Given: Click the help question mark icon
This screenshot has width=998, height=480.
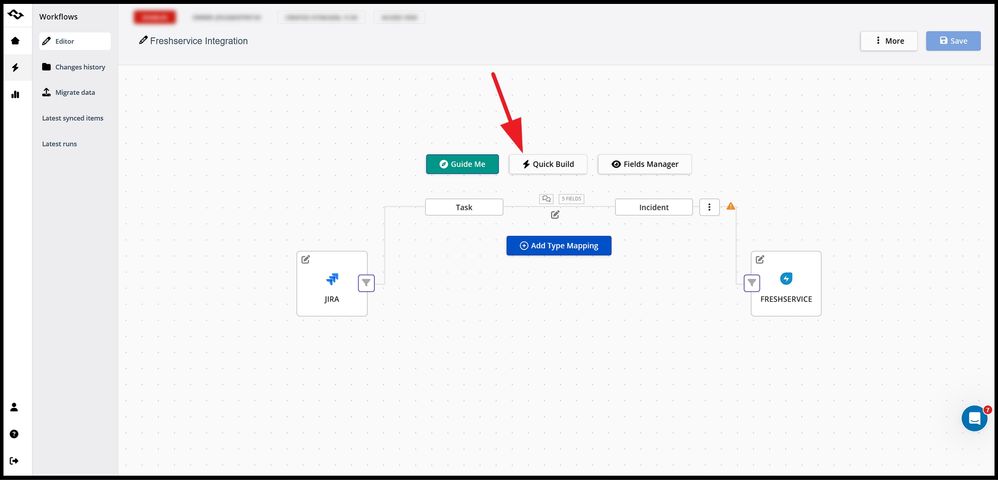Looking at the screenshot, I should (14, 434).
